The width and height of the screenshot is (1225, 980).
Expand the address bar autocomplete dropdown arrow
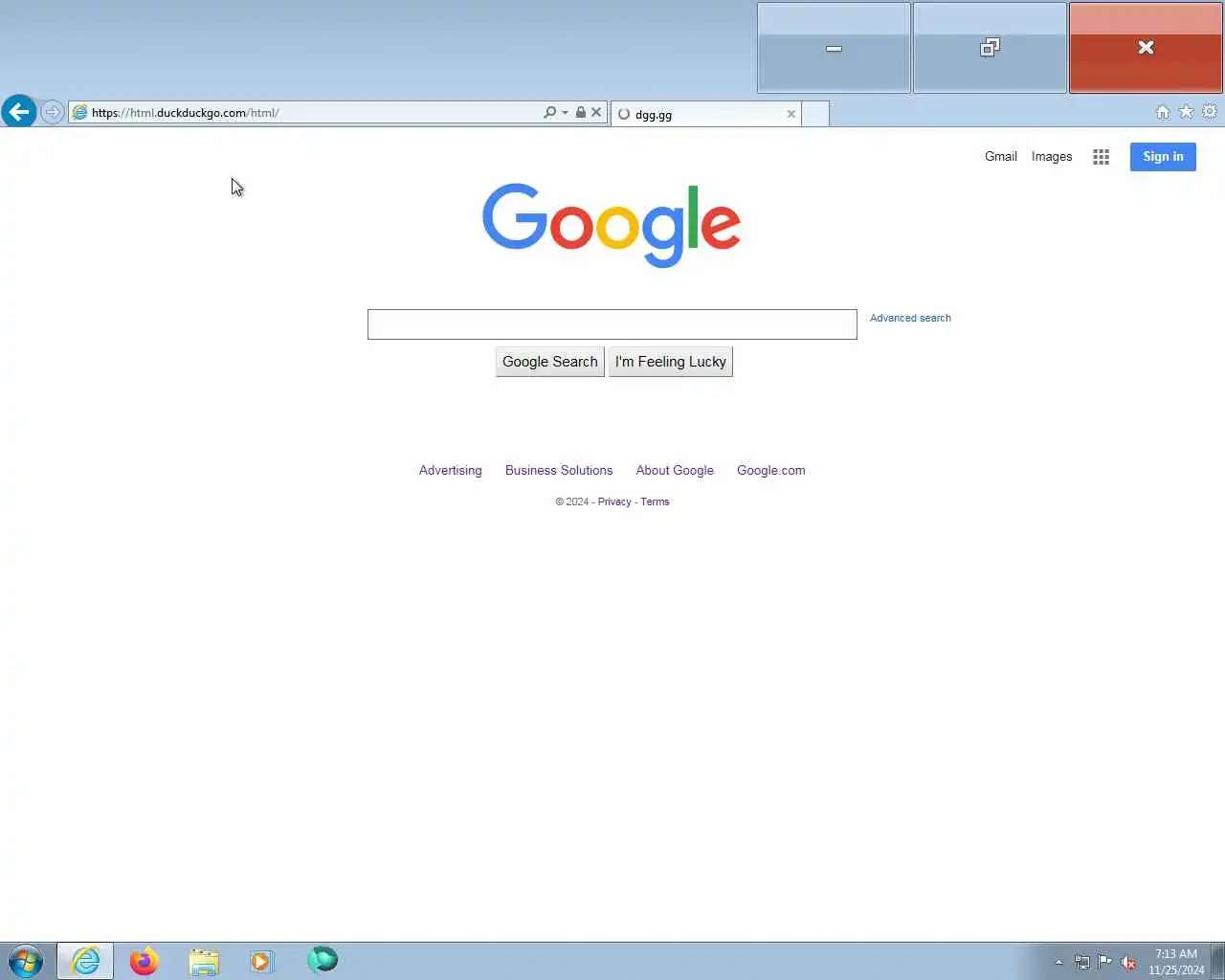point(565,113)
